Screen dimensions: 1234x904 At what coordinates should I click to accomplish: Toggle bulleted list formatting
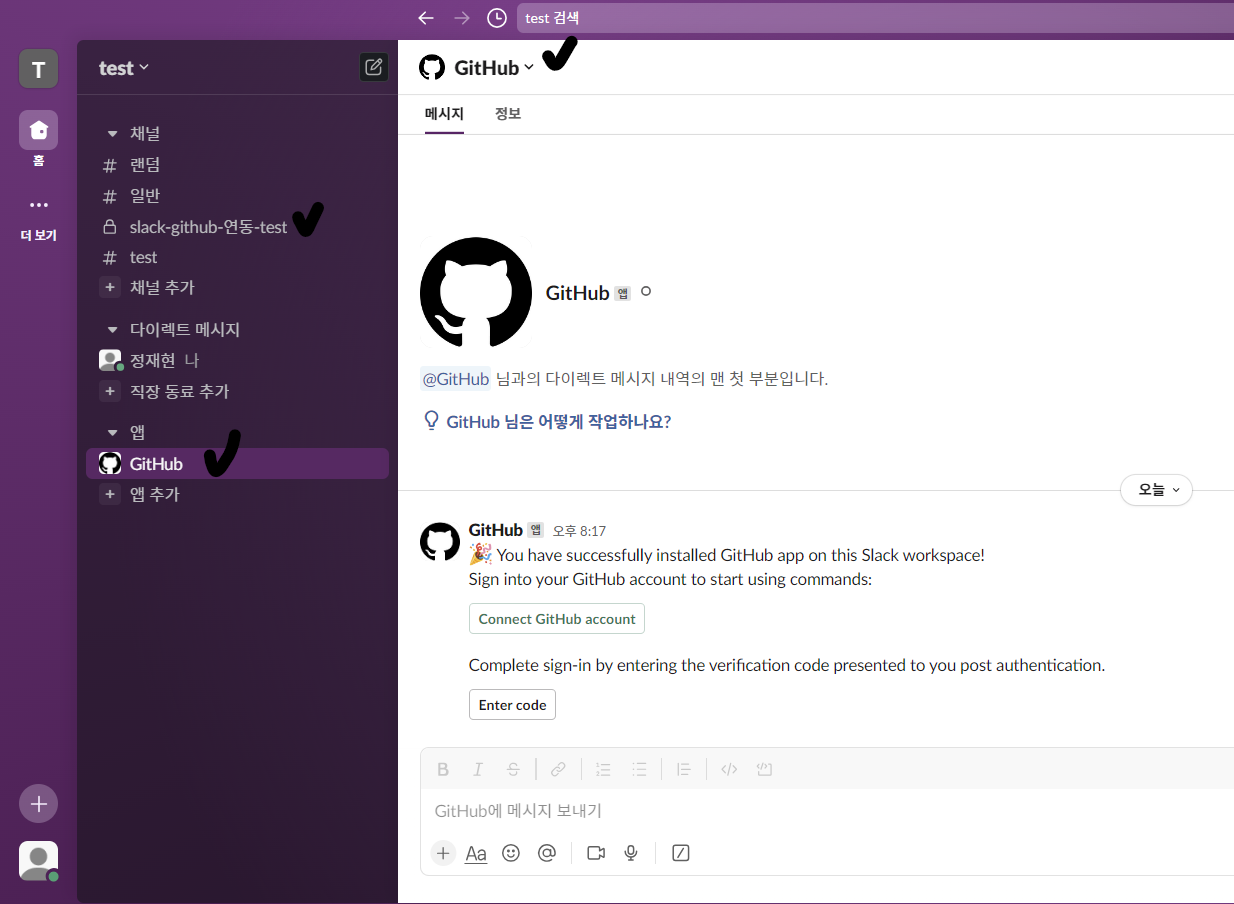639,769
